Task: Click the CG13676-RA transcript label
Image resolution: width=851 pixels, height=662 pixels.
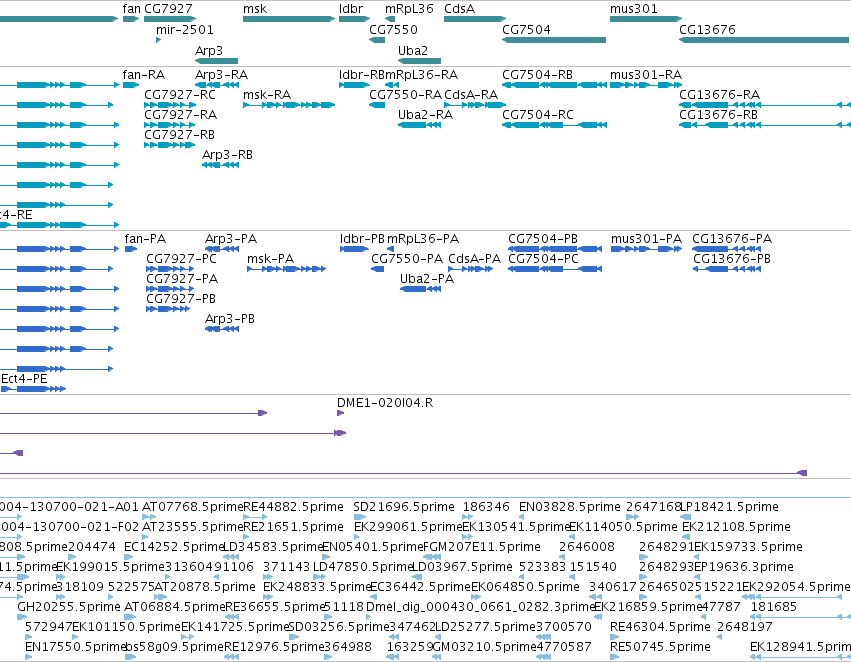Action: coord(719,94)
